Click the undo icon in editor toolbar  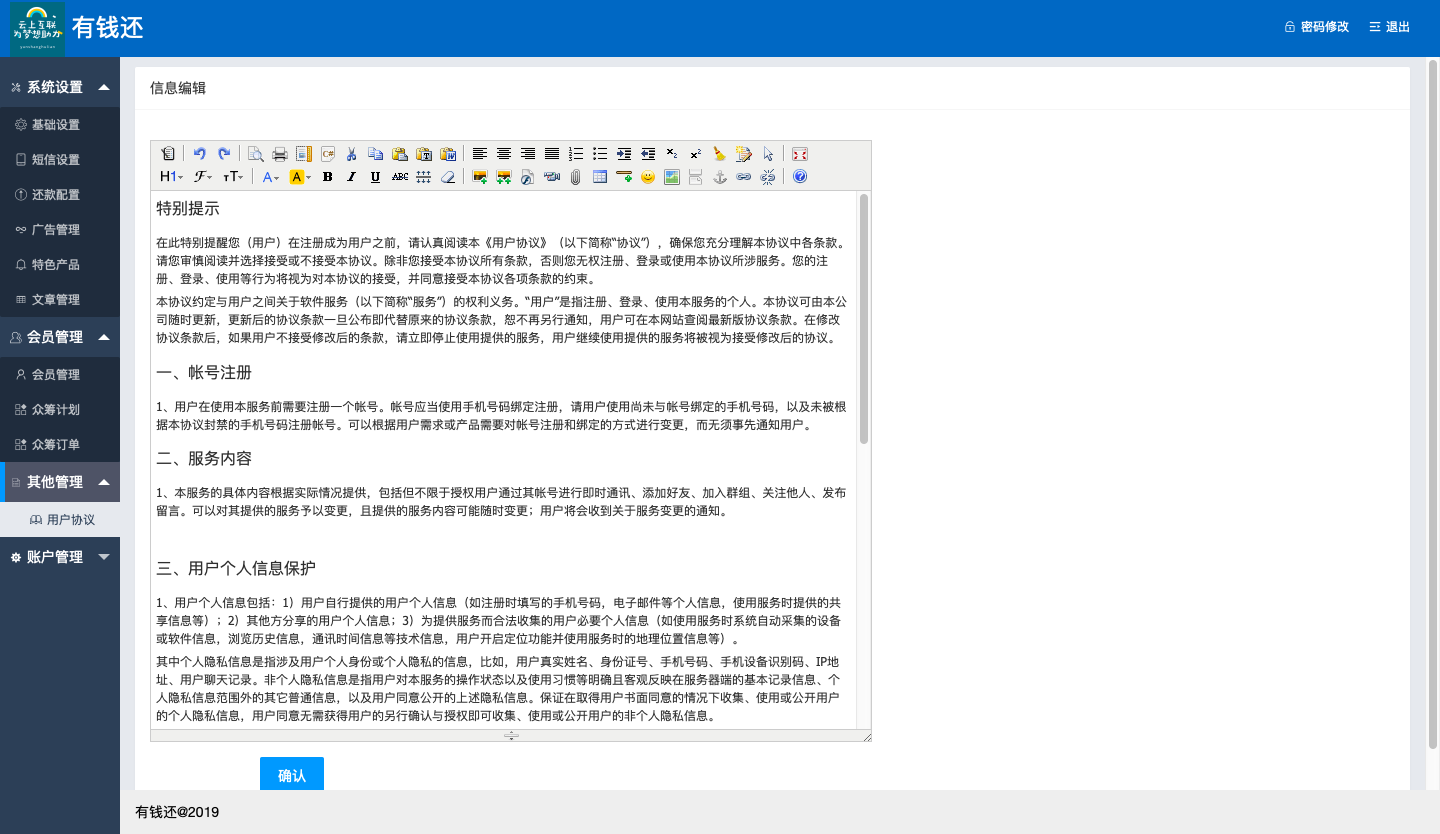coord(200,154)
